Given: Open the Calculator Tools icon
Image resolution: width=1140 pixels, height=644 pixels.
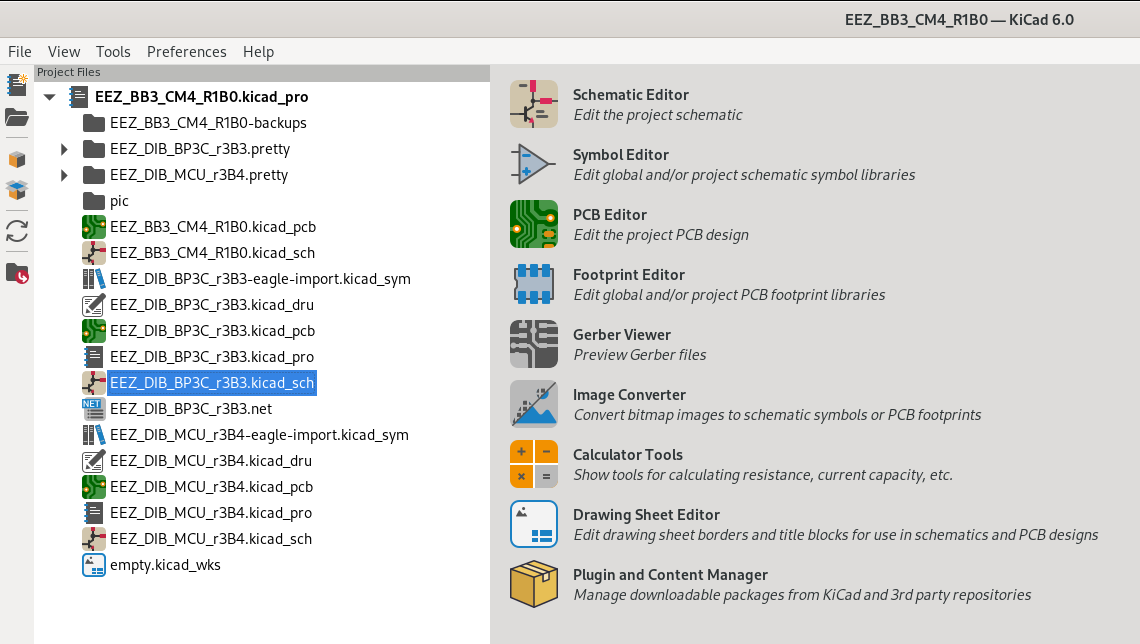Looking at the screenshot, I should [x=533, y=464].
